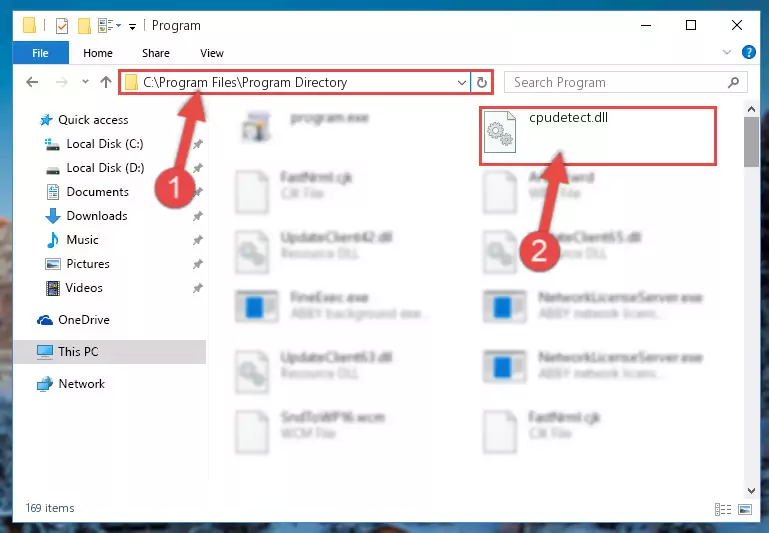Click the Quick access star icon

(46, 120)
